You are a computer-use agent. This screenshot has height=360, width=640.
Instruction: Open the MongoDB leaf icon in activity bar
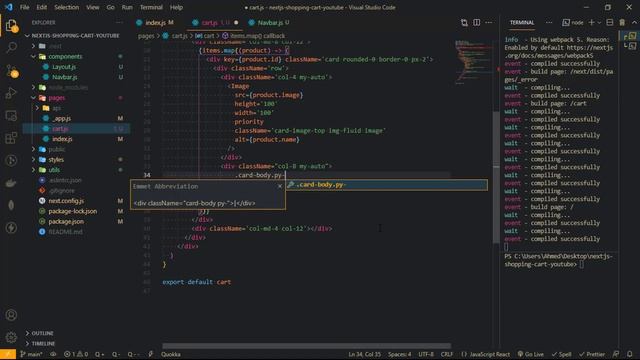11,205
